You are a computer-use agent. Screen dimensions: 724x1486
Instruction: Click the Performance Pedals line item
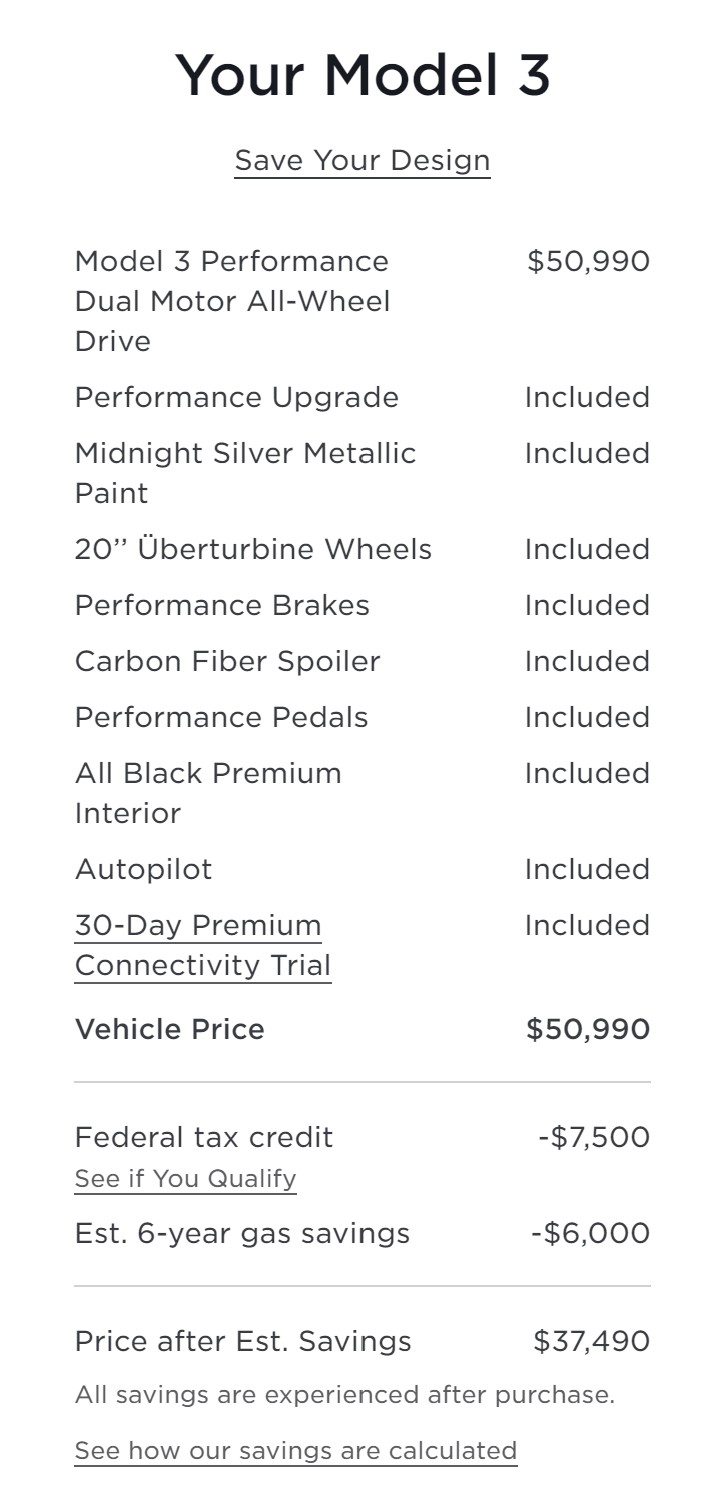pyautogui.click(x=221, y=717)
